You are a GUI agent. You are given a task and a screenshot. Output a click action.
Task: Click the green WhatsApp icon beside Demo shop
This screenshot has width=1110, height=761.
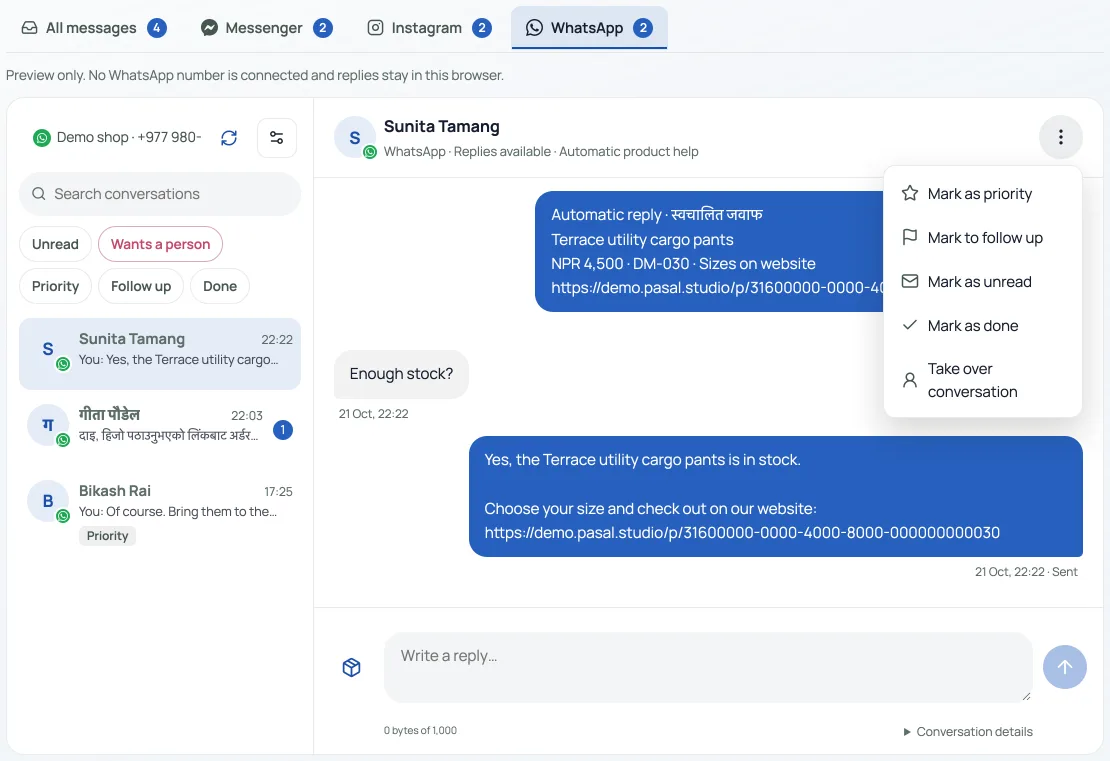pos(42,137)
